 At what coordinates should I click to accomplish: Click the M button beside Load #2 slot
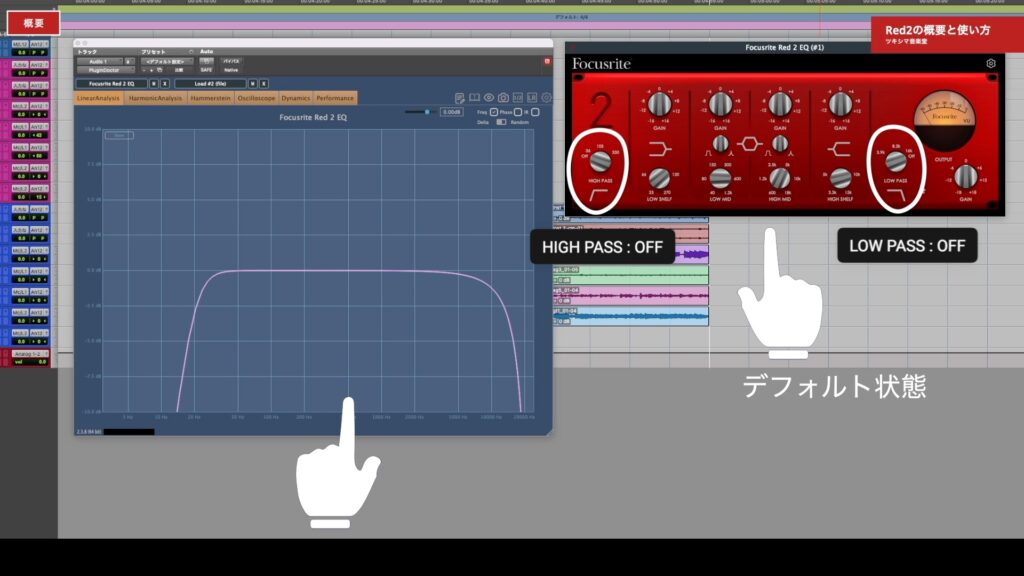[x=253, y=84]
